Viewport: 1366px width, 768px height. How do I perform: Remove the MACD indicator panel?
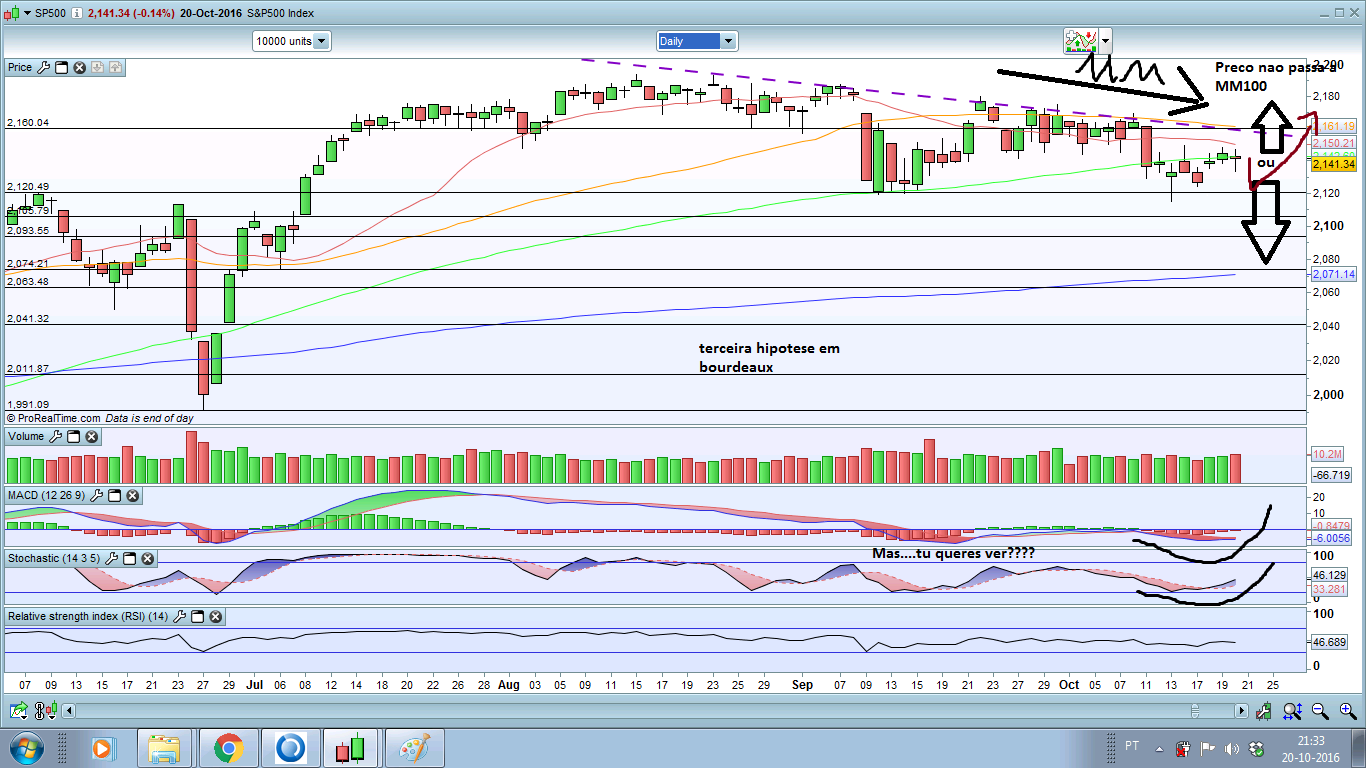click(x=133, y=495)
